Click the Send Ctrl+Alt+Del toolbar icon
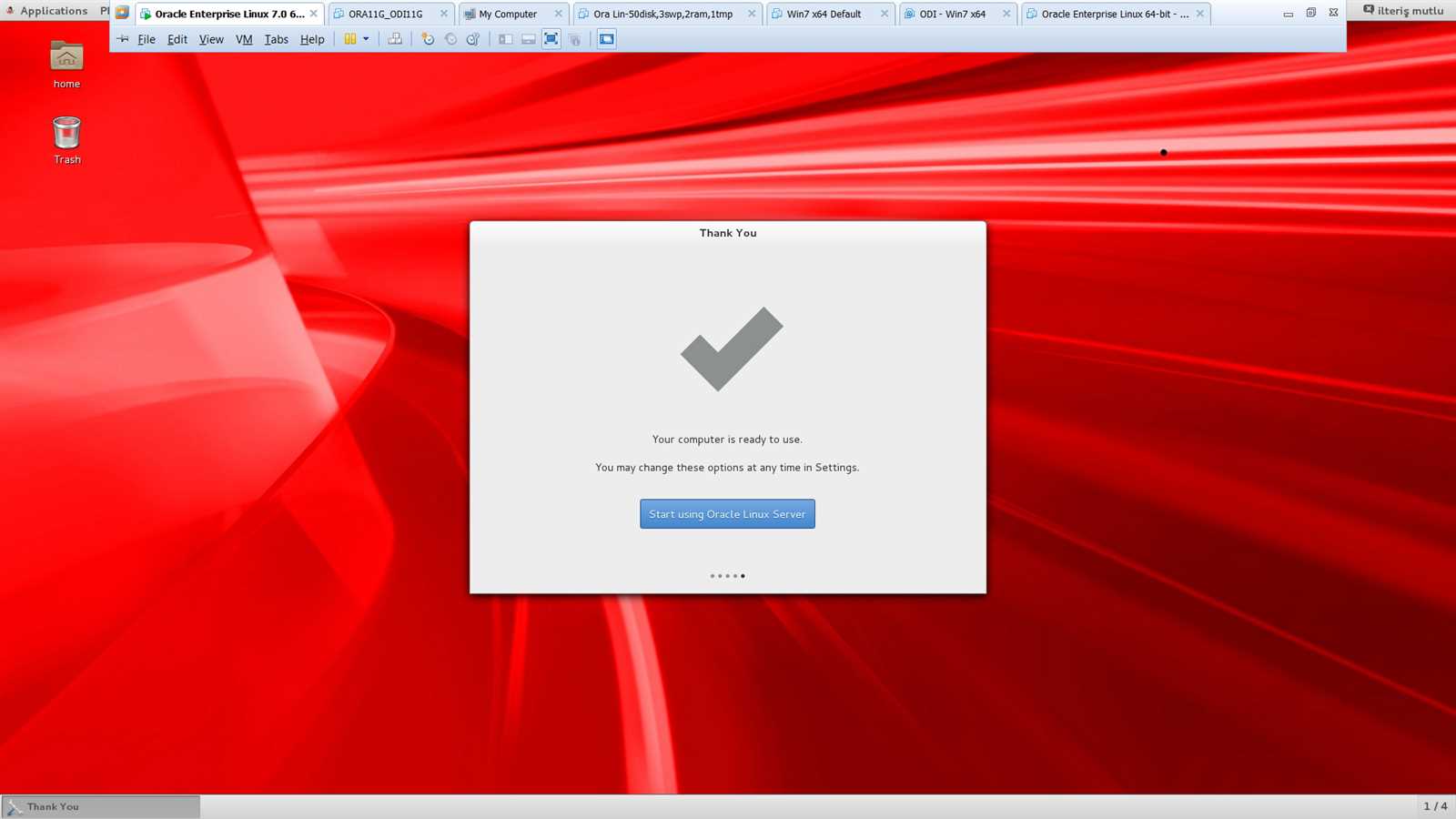The height and width of the screenshot is (819, 1456). coord(395,39)
